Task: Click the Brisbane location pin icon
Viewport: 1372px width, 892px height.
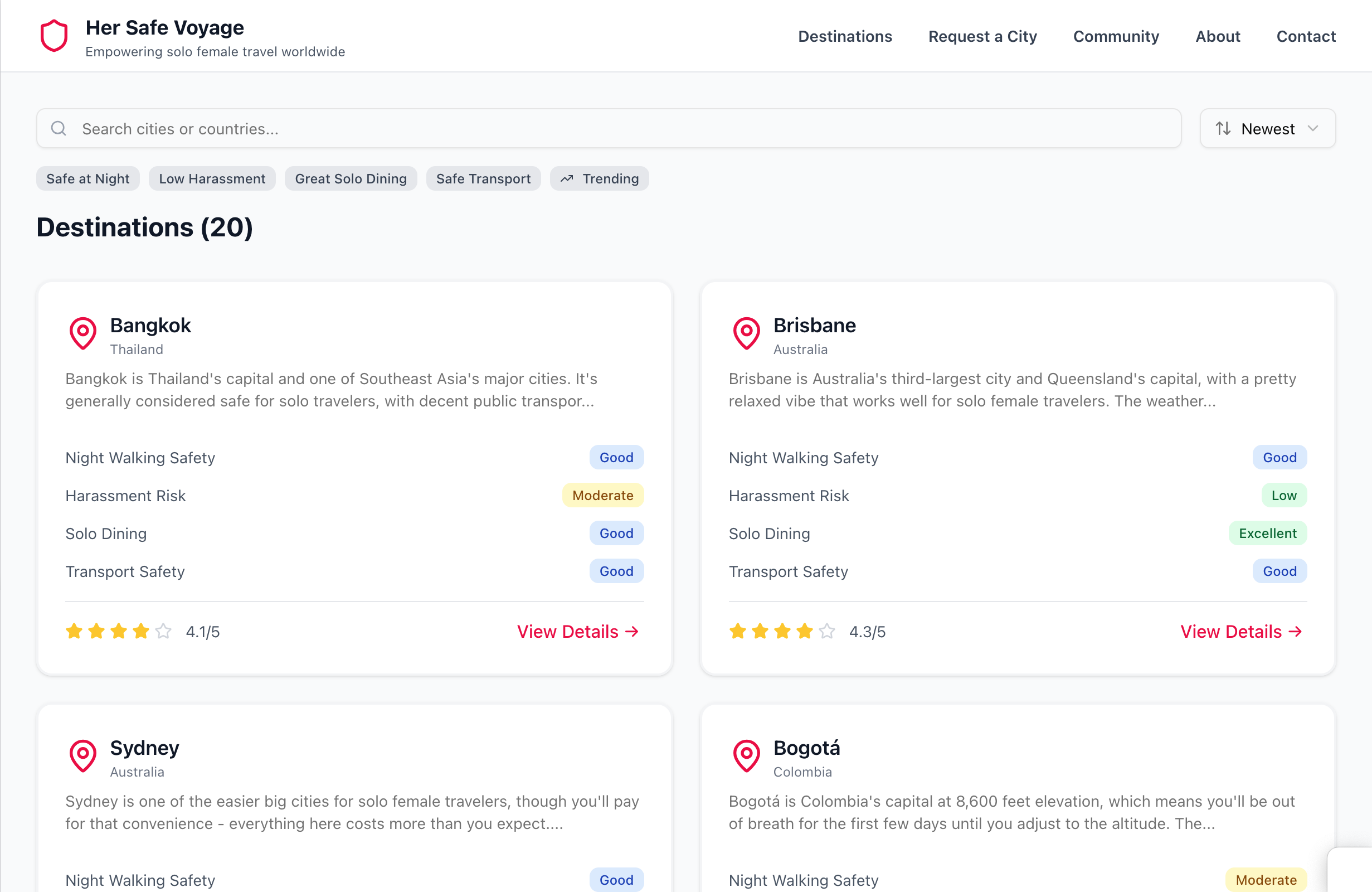Action: pos(746,333)
